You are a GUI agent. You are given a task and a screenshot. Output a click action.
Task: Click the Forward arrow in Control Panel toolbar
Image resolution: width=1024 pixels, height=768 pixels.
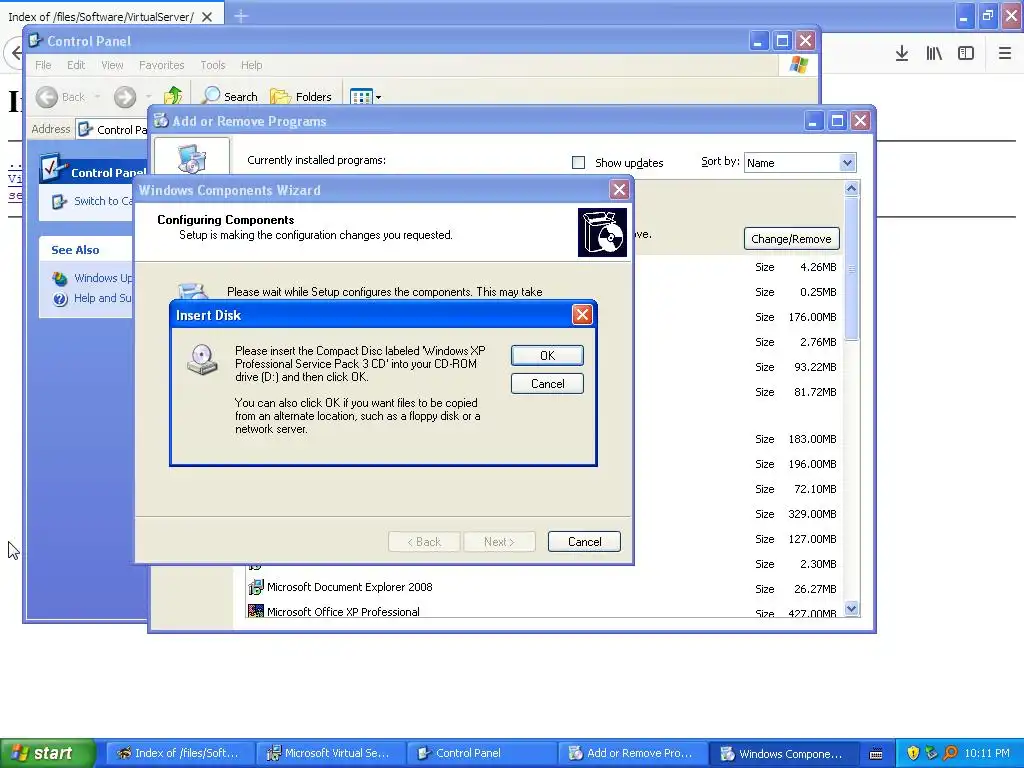tap(125, 97)
